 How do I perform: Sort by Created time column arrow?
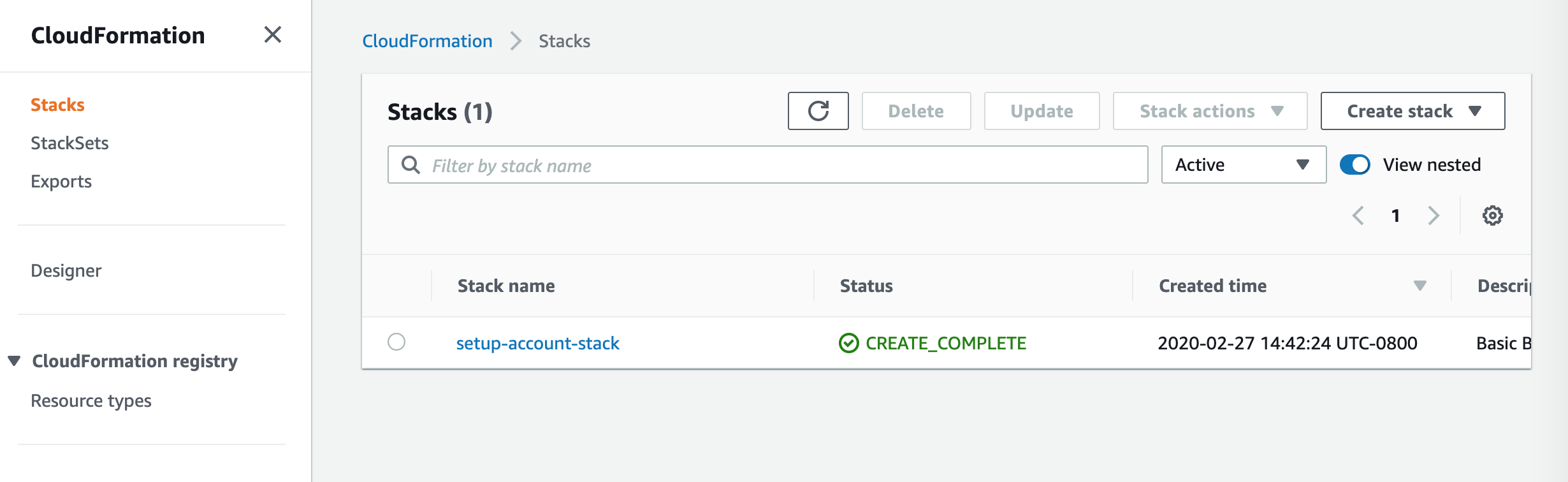pos(1419,286)
